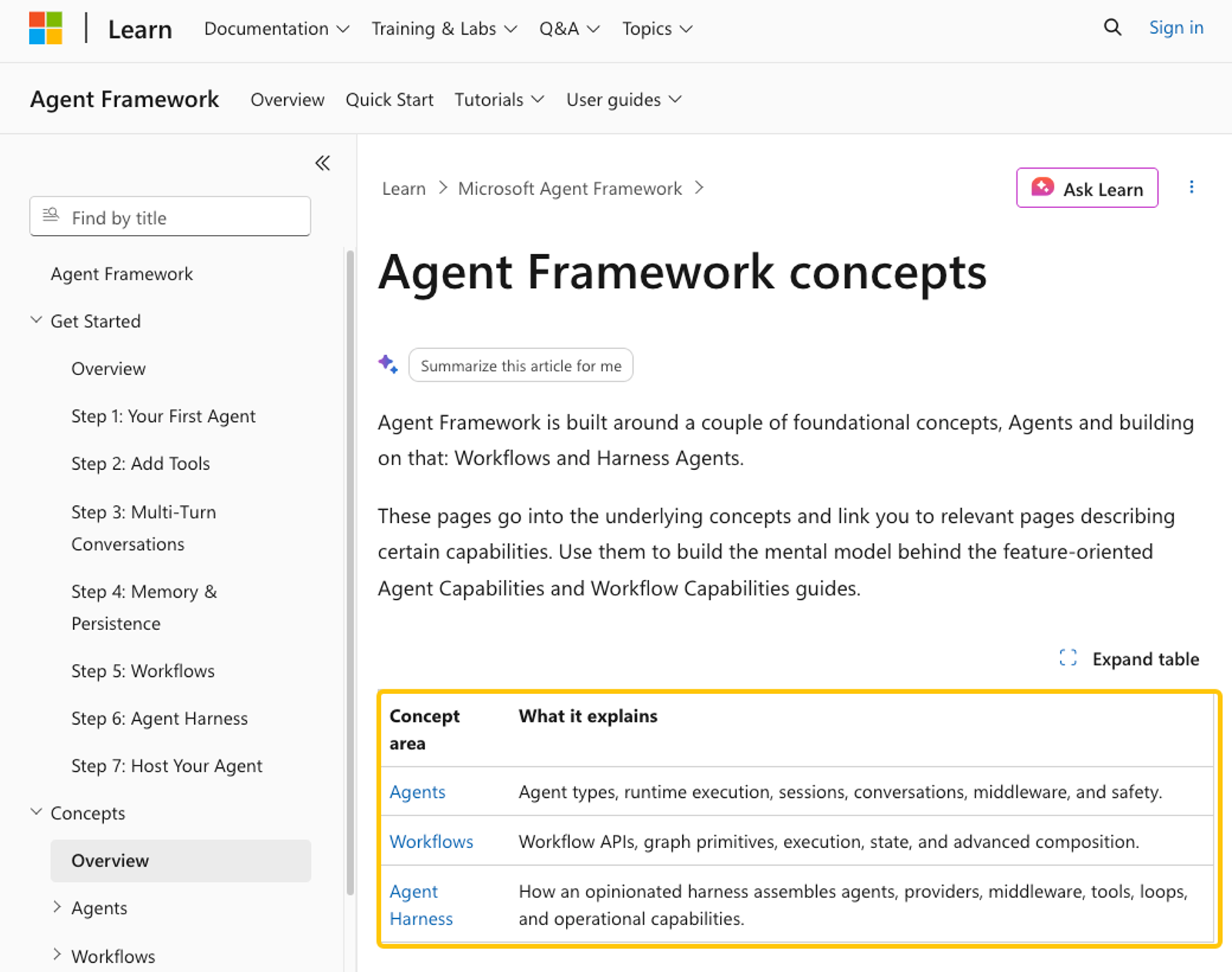Click text 'Workflow APIs, graph primitives' cell
The image size is (1232, 972).
point(829,841)
